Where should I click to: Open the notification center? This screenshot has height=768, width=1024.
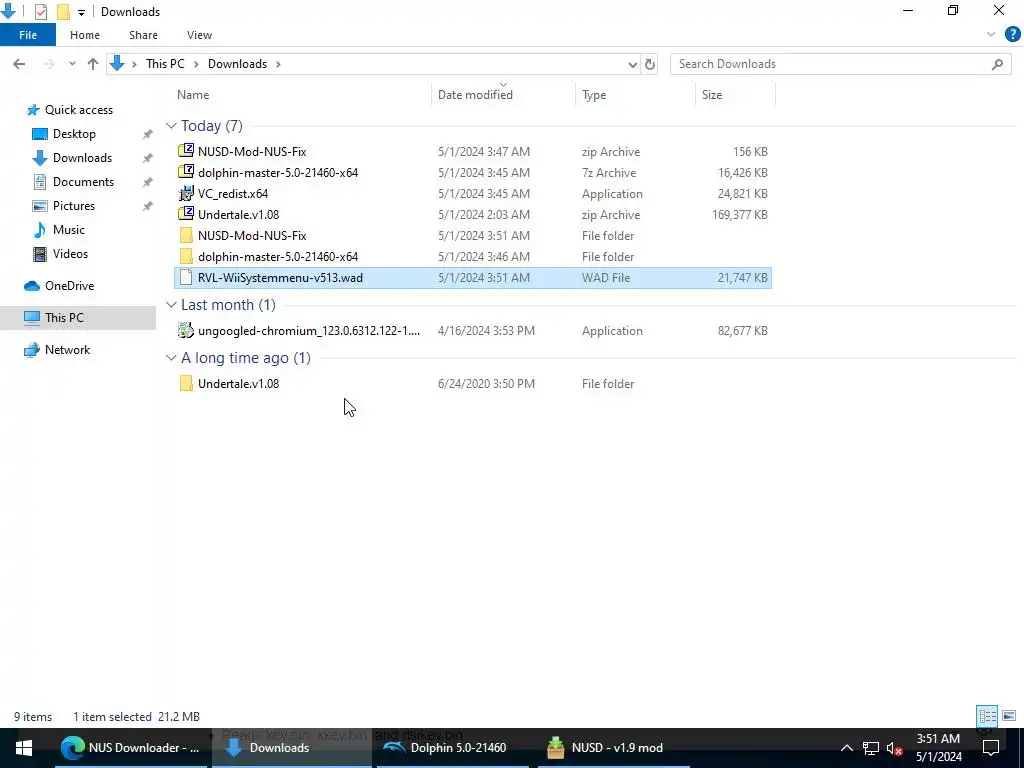point(991,748)
